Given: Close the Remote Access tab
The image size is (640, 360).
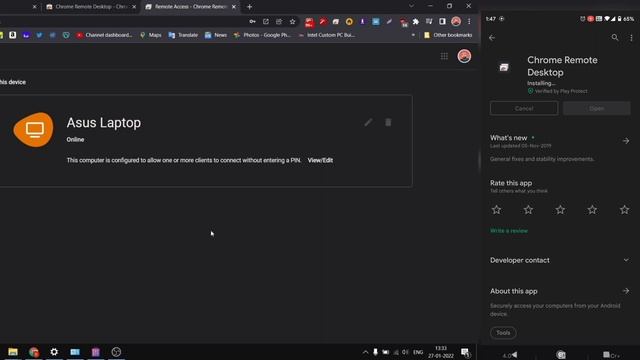Looking at the screenshot, I should [x=234, y=7].
